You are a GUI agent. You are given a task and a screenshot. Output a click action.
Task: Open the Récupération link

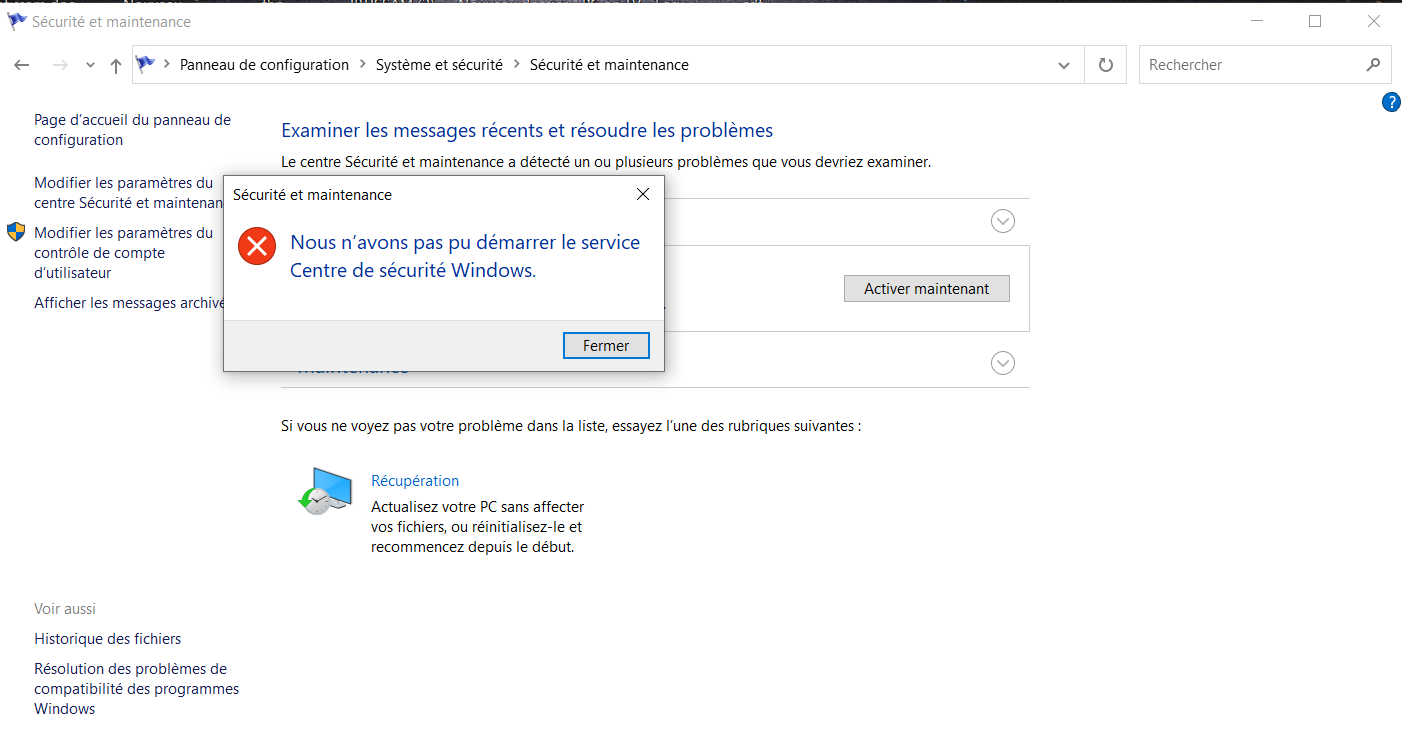[x=415, y=481]
